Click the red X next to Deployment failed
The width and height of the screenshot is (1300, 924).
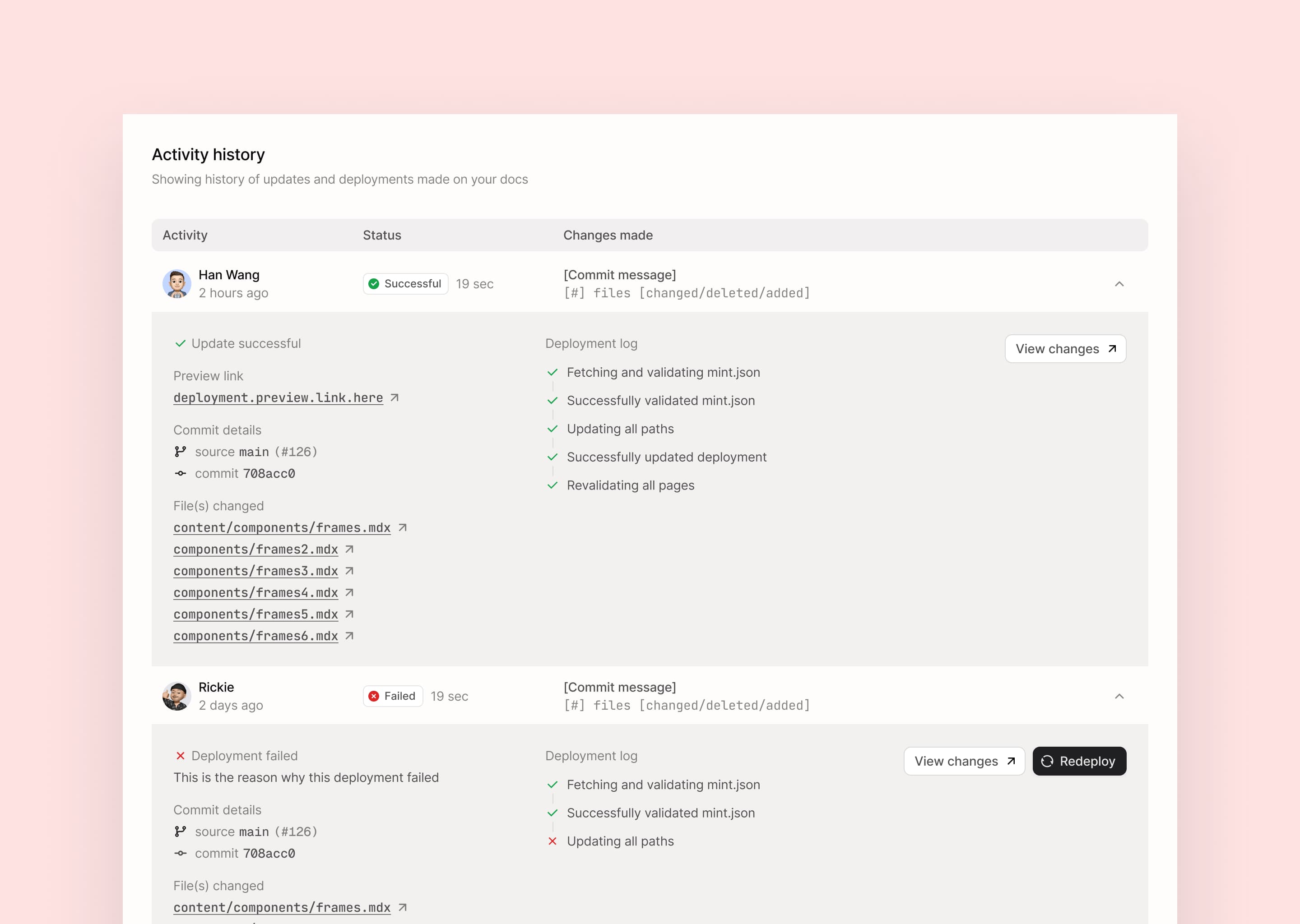[x=181, y=756]
